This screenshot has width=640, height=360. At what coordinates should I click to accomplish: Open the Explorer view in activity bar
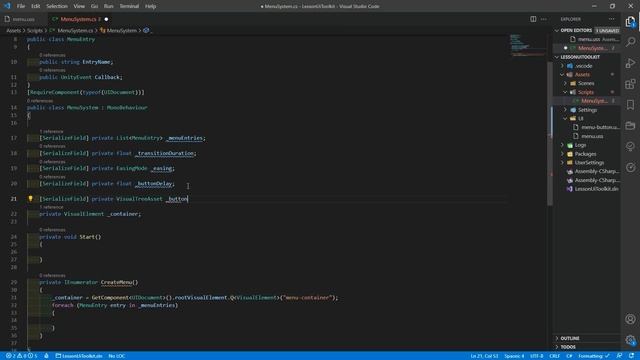point(630,22)
